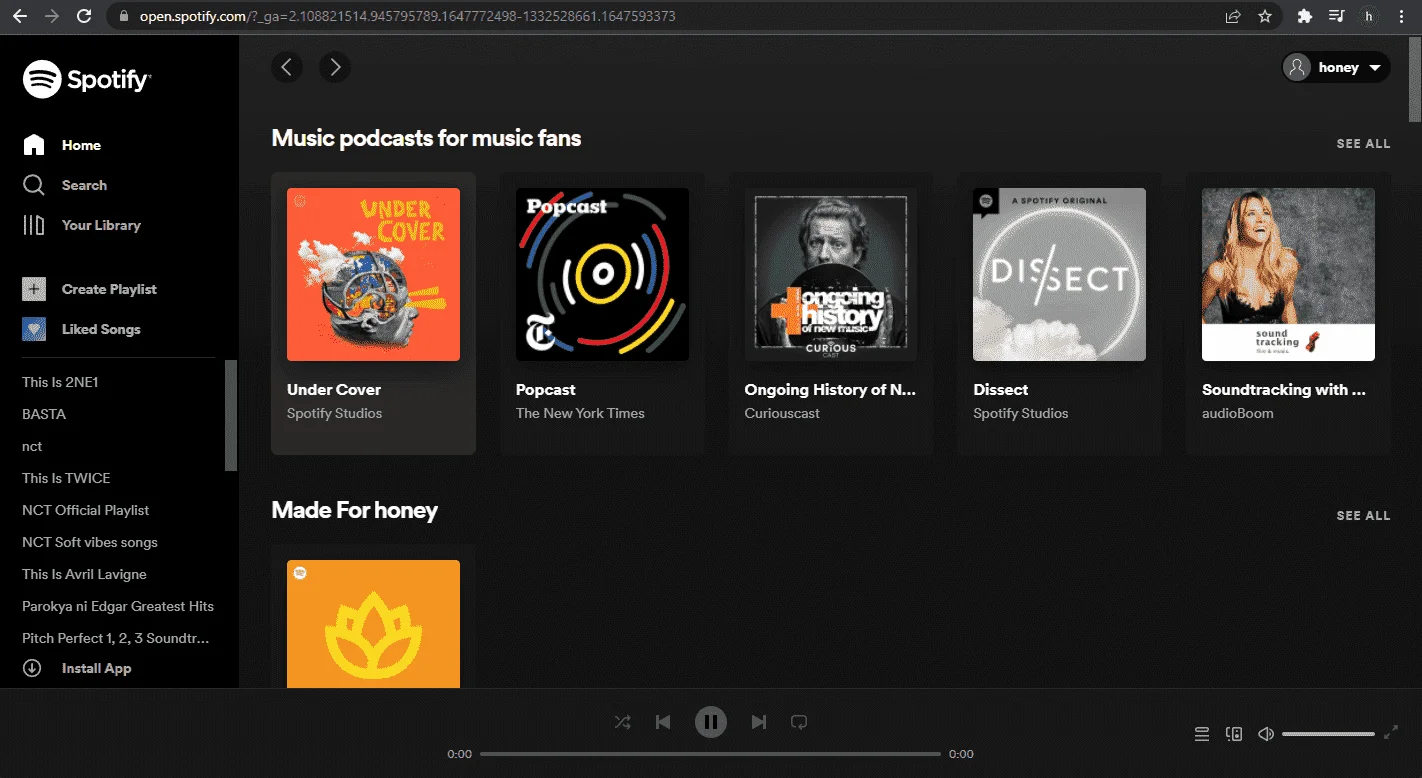Click the Under Cover cover art
Screen dimensions: 1422x778
tap(373, 274)
